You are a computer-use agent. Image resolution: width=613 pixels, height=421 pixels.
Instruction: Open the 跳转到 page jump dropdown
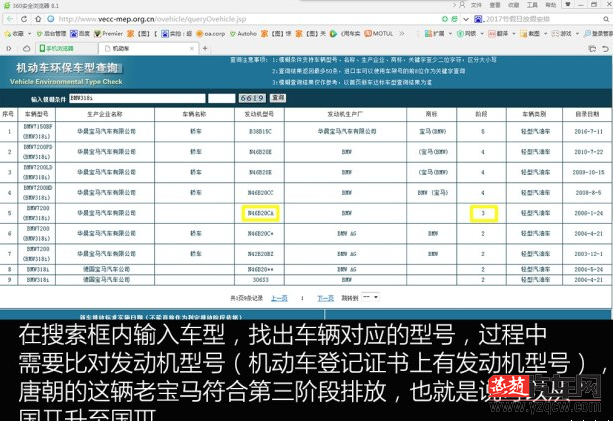(x=370, y=297)
